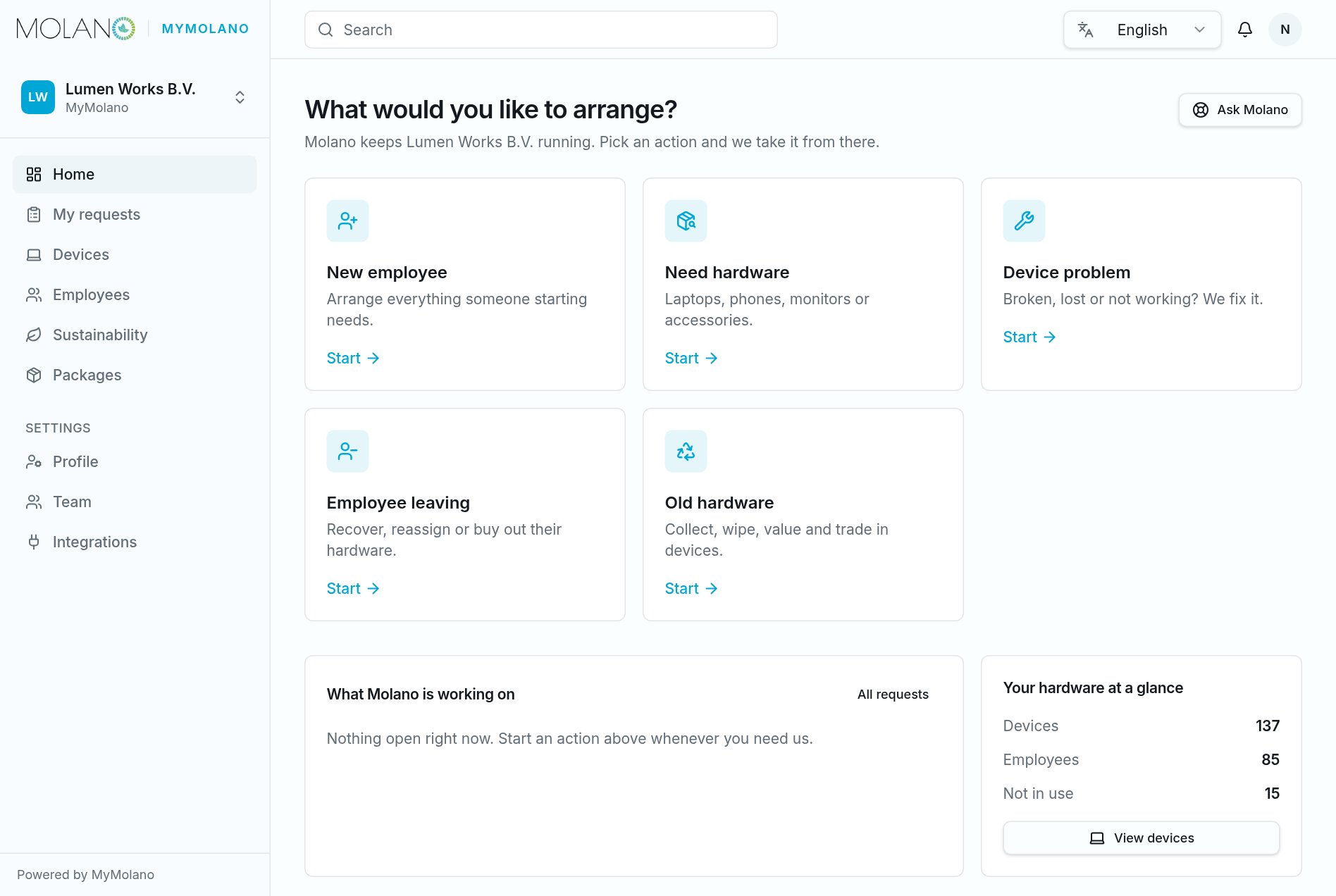
Task: Click the lifebuoy icon on Ask Molano
Action: [x=1201, y=110]
